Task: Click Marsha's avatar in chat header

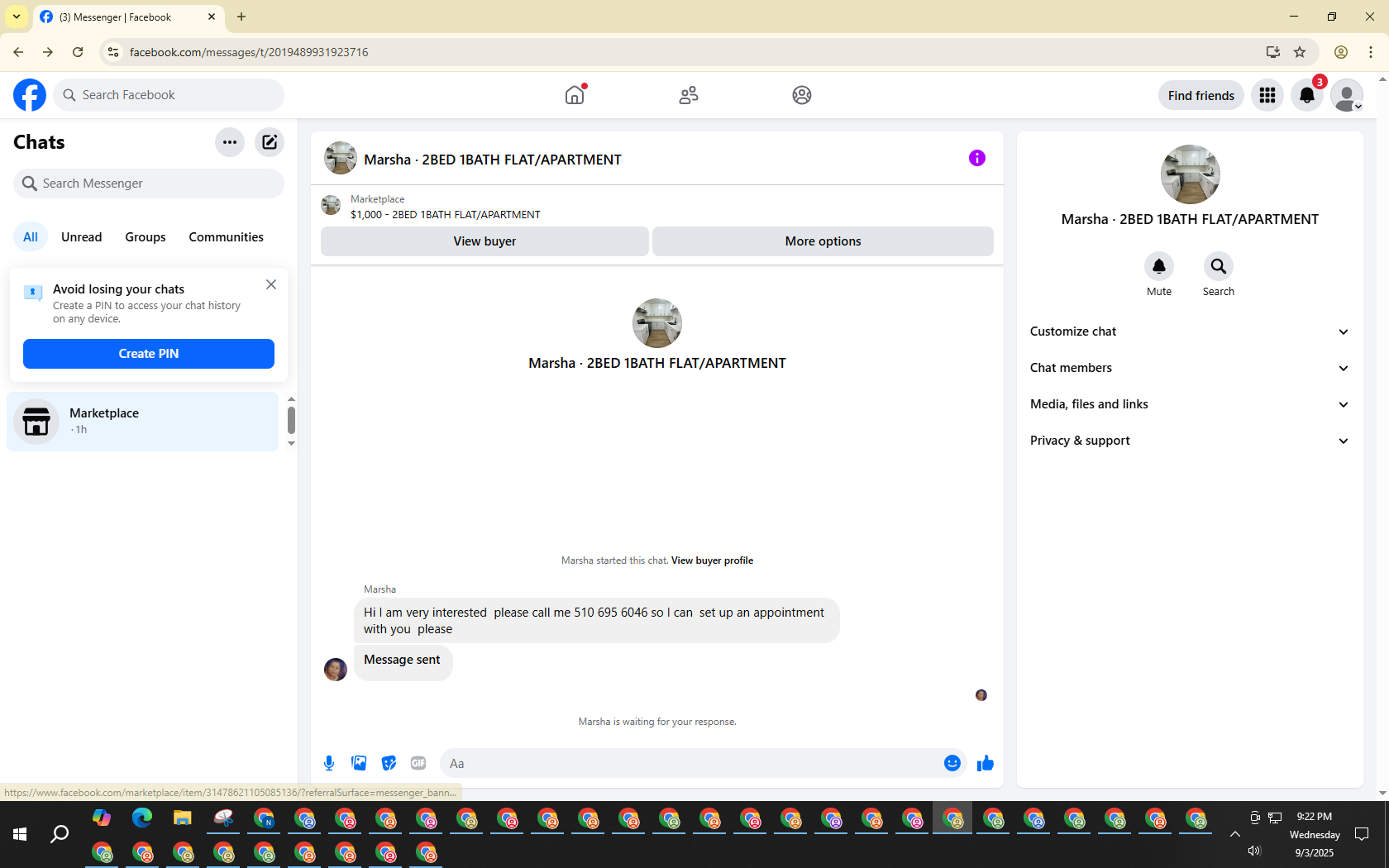Action: [341, 158]
